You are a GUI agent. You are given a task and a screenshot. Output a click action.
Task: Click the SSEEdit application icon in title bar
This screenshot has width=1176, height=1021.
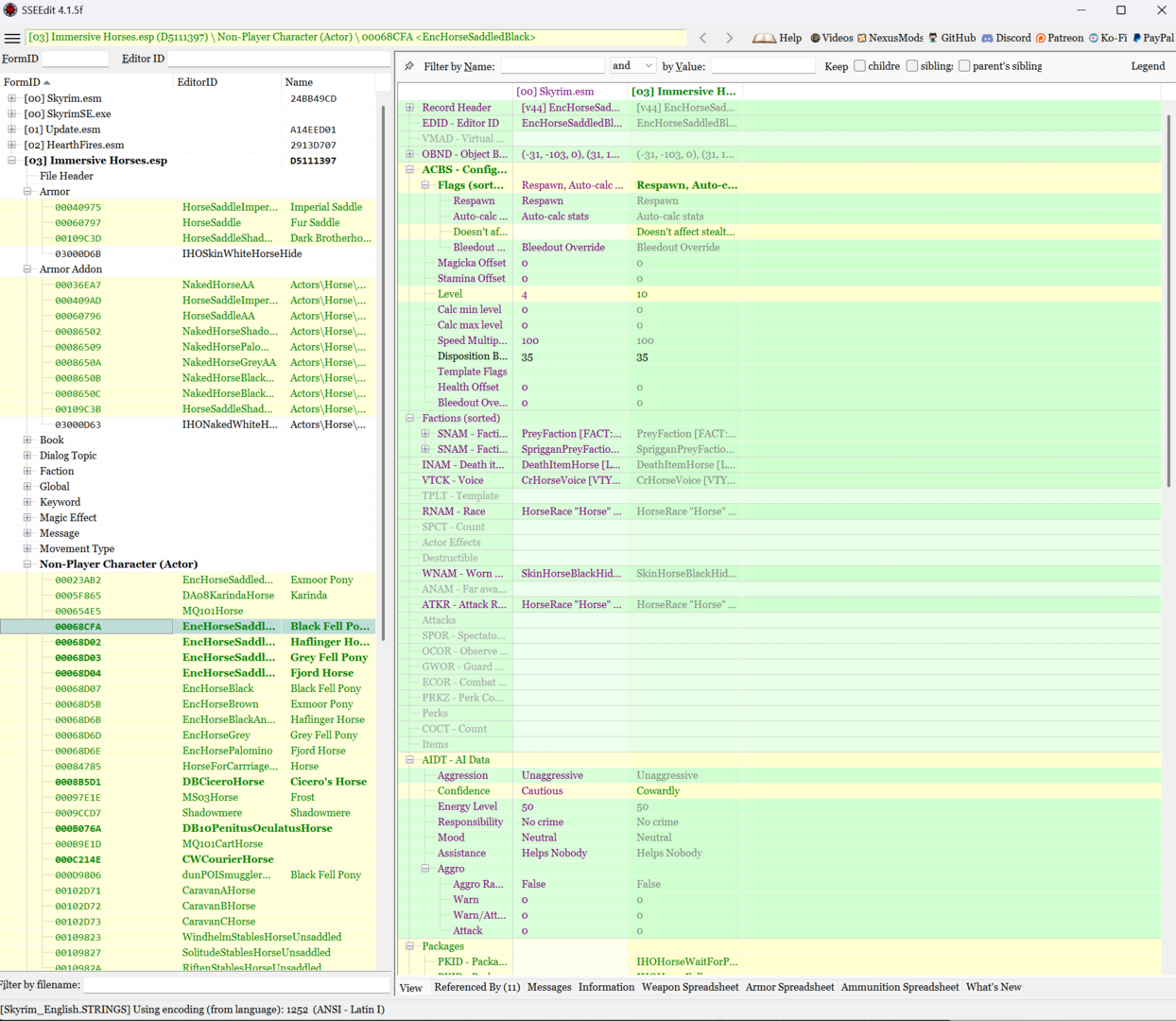click(x=10, y=10)
